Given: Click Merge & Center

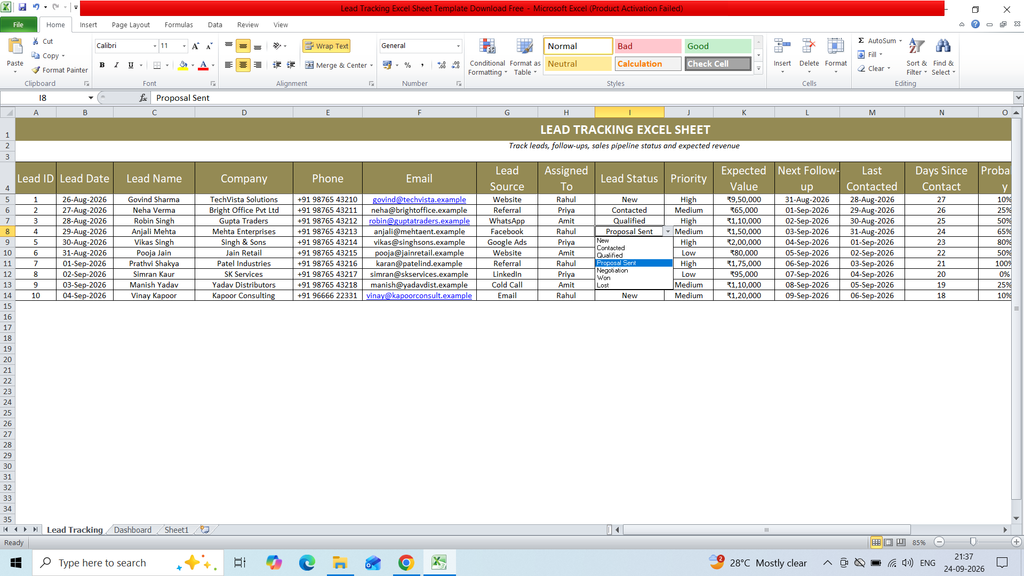Looking at the screenshot, I should [x=338, y=65].
